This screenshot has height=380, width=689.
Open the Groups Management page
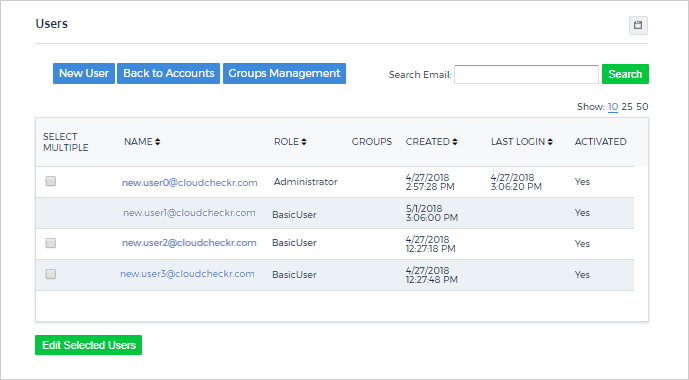coord(284,73)
